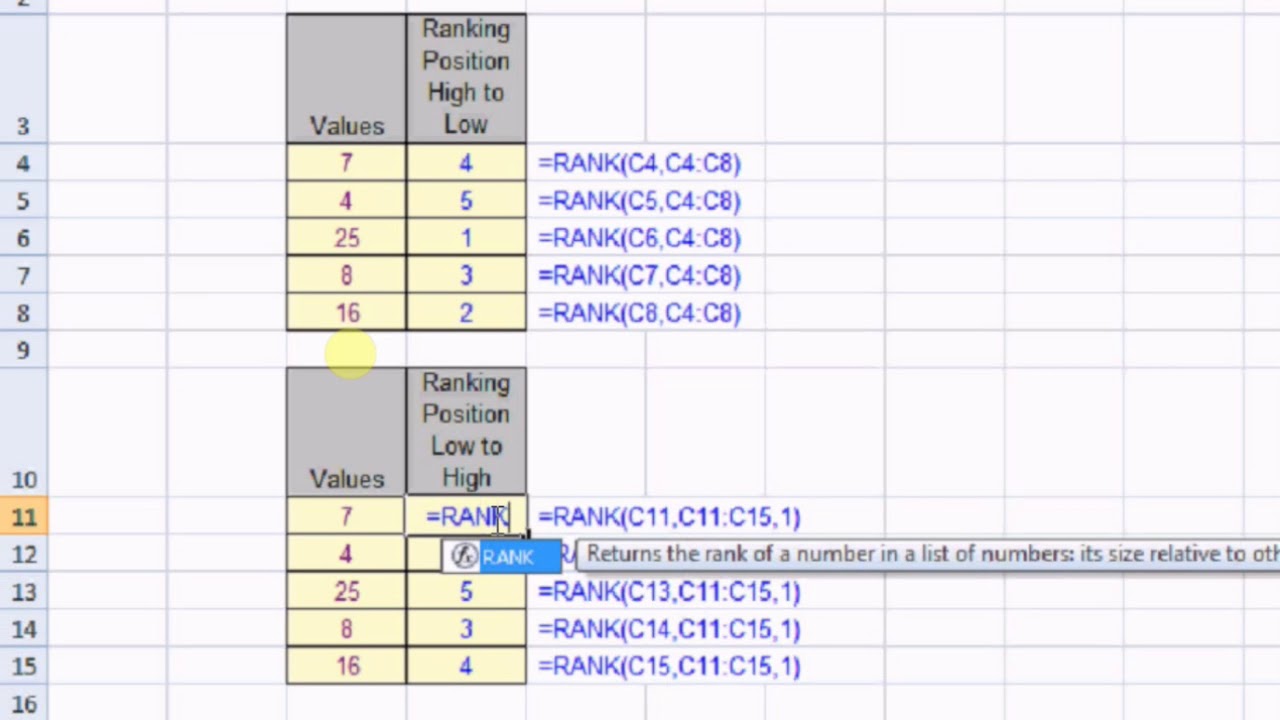This screenshot has width=1280, height=720.
Task: Select row 6 header
Action: tap(24, 238)
